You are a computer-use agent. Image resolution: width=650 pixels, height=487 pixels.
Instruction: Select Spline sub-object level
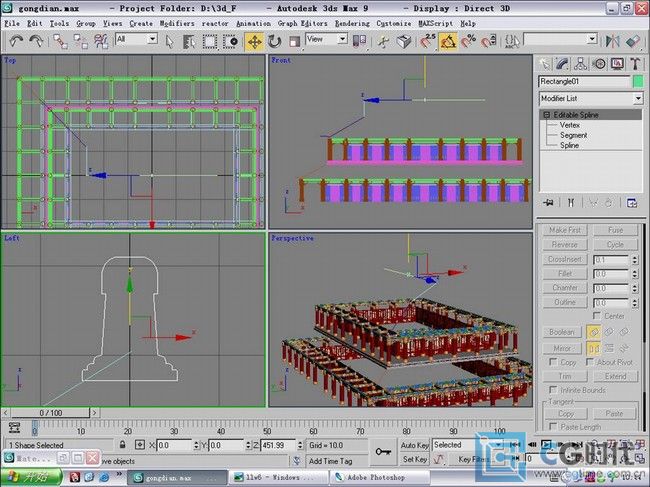click(569, 145)
